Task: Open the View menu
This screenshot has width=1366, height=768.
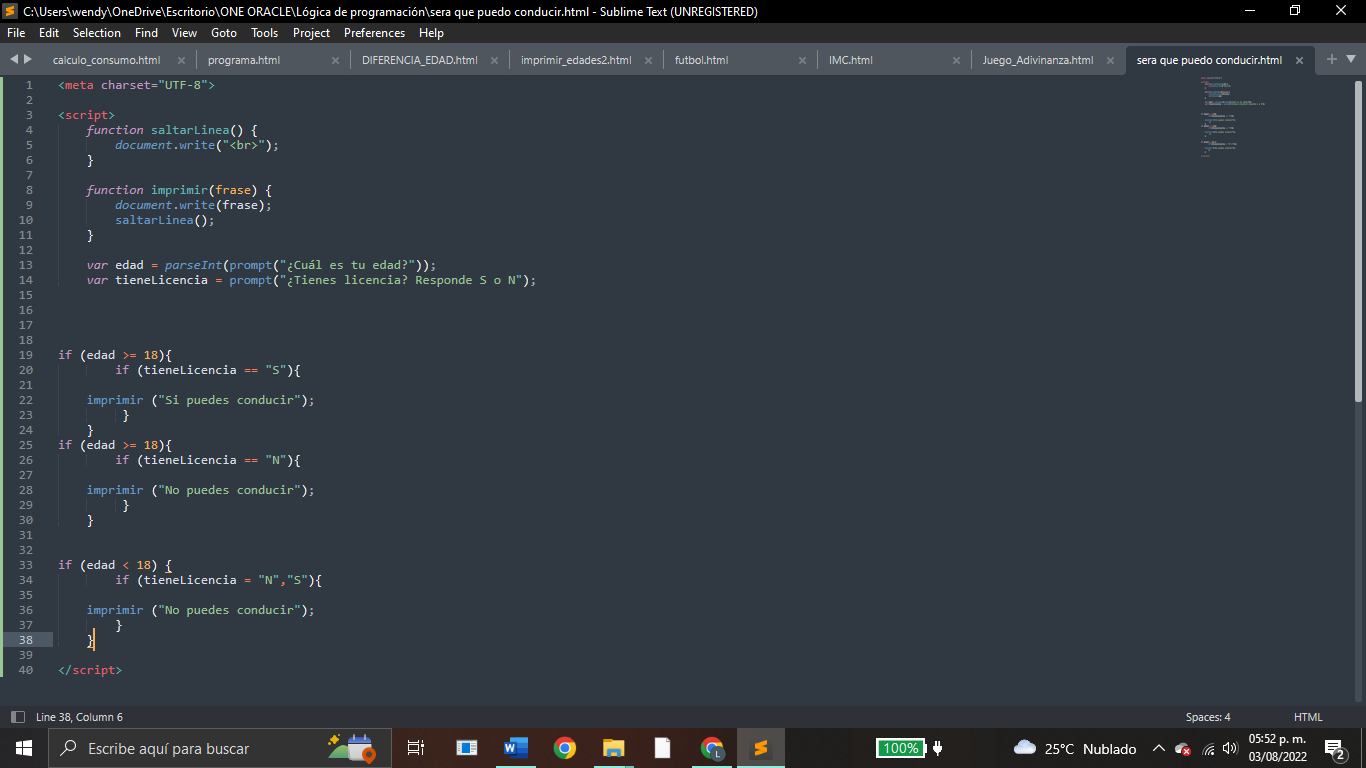Action: 185,33
